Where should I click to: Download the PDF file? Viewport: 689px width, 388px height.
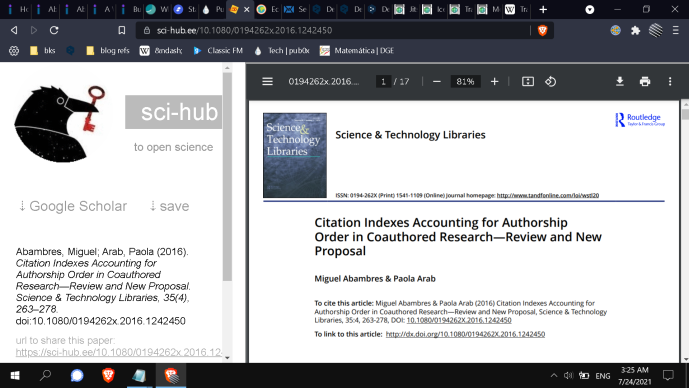pos(620,81)
